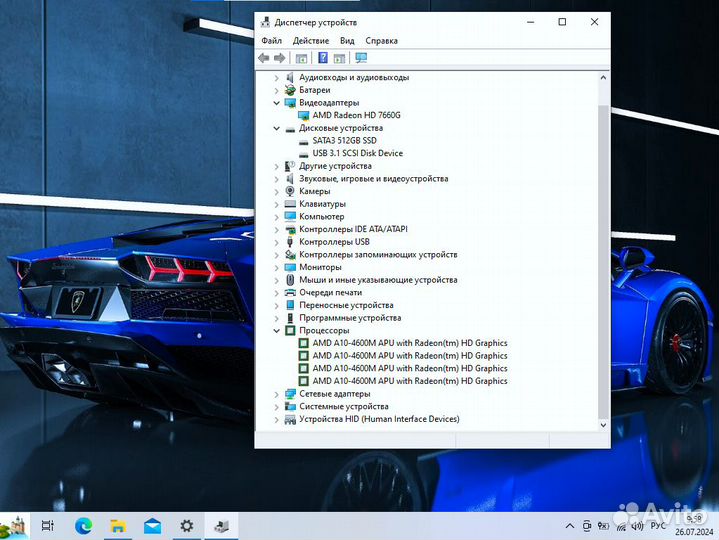Screen dimensions: 719x540
Task: Expand the Другие устройства node
Action: coord(277,166)
